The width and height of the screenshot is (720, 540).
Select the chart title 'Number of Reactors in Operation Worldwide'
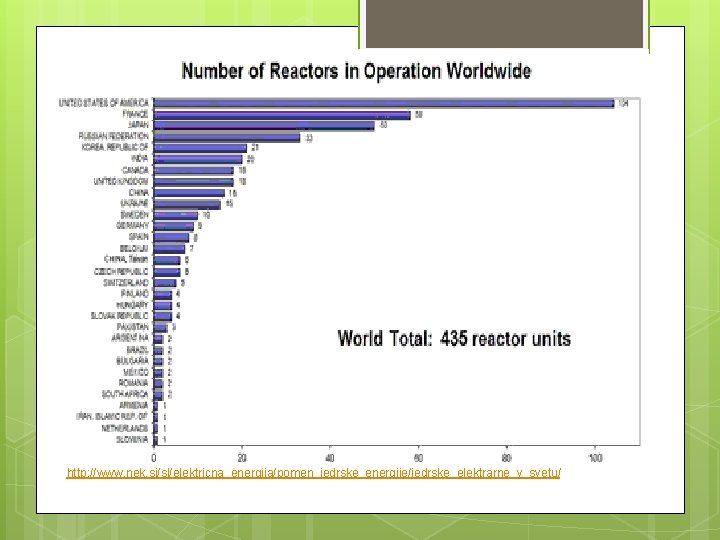[356, 71]
